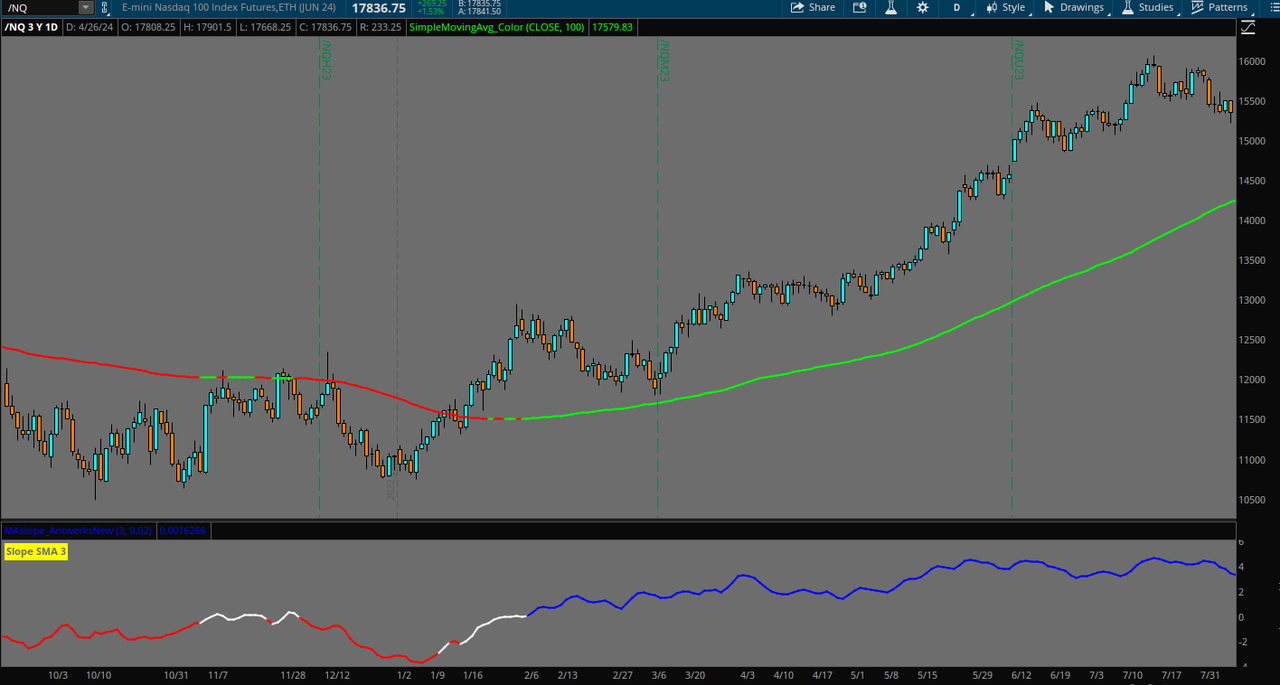Image resolution: width=1280 pixels, height=685 pixels.
Task: Open the Patterns menu
Action: (x=1218, y=8)
